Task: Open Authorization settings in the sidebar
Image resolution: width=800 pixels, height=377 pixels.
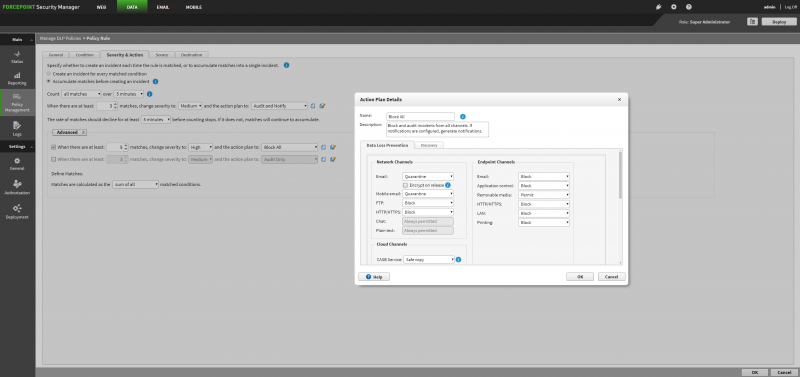Action: (17, 187)
